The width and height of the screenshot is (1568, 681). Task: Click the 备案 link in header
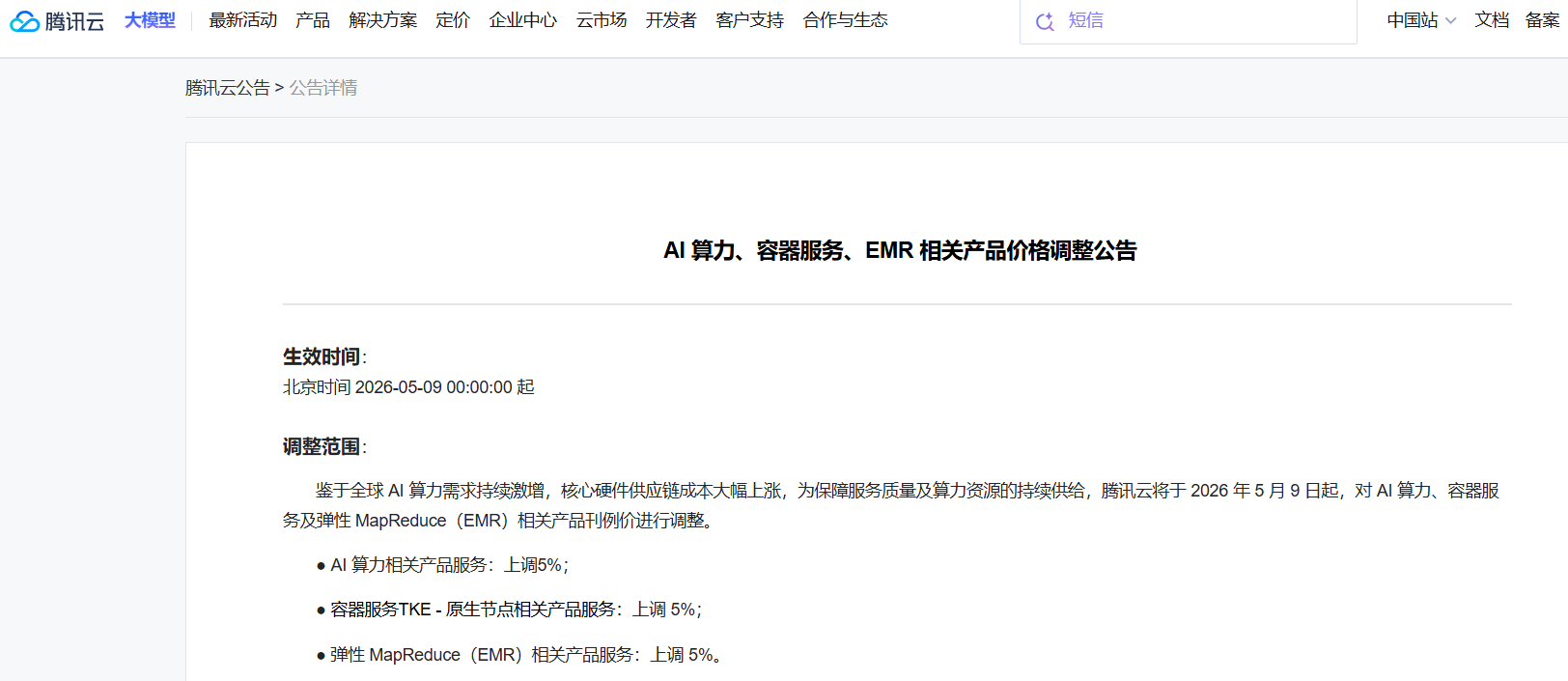pyautogui.click(x=1542, y=20)
